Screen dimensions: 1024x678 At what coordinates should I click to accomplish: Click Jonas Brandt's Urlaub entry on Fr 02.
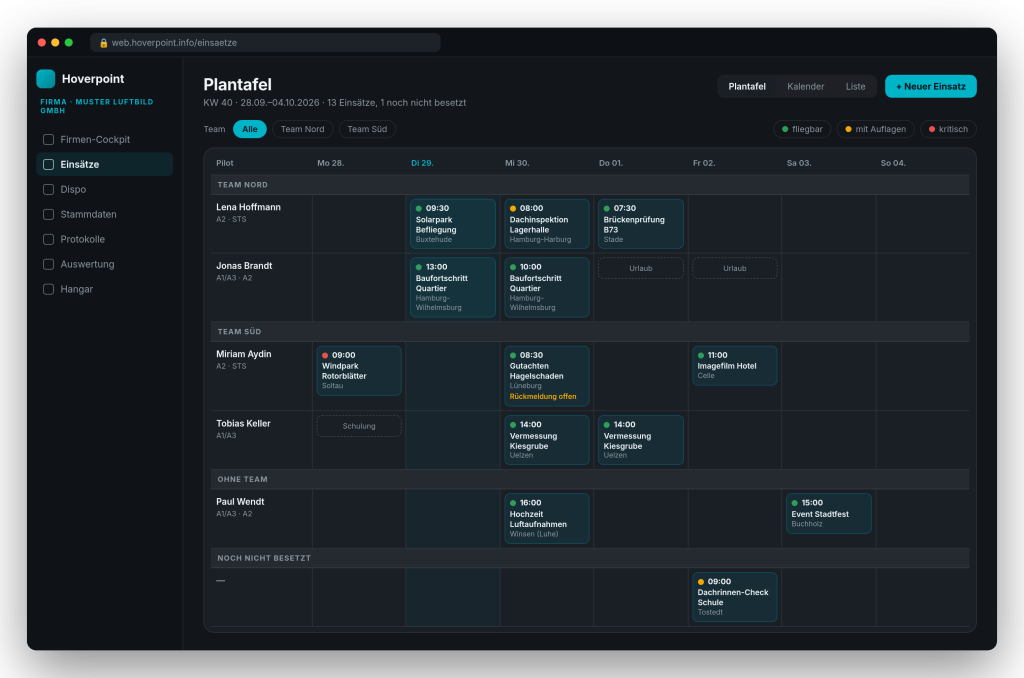[735, 268]
